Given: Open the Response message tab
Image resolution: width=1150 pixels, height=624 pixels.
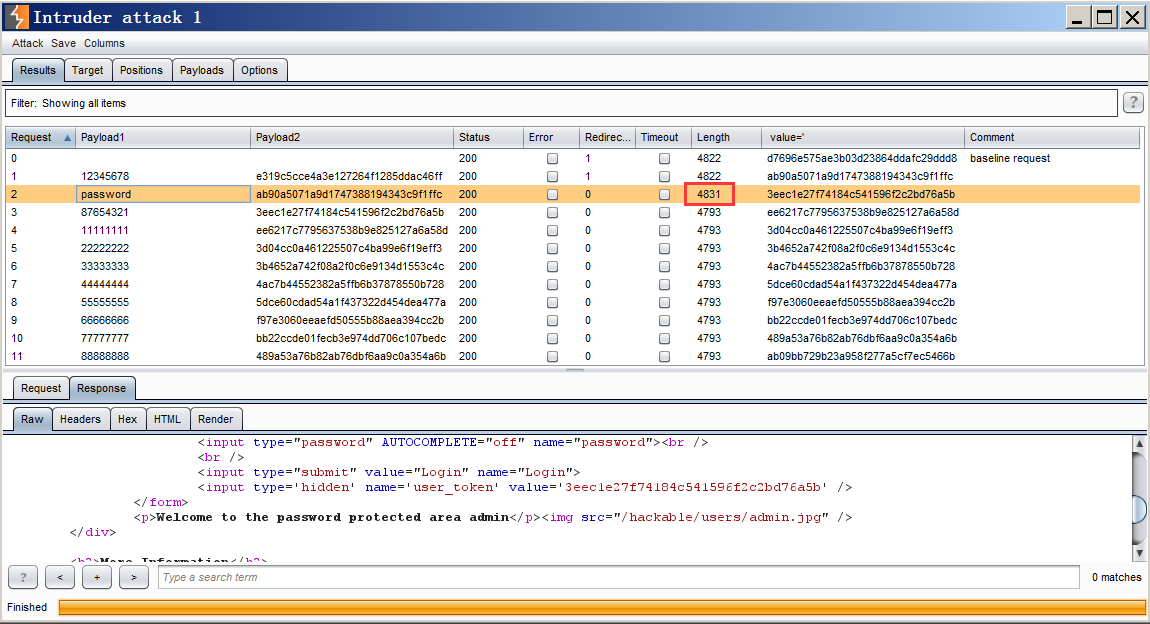Looking at the screenshot, I should point(101,389).
